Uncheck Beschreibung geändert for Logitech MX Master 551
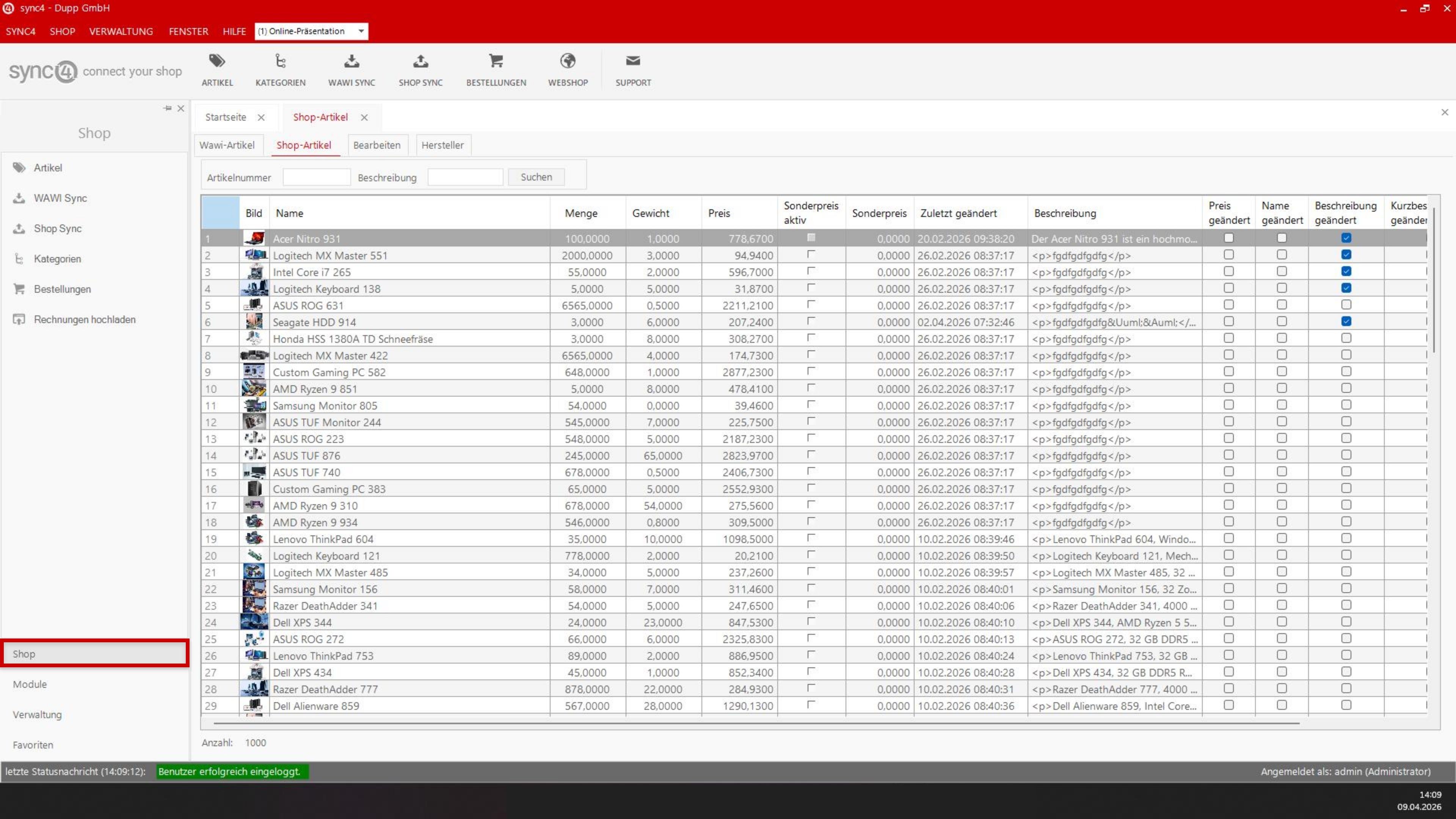This screenshot has height=819, width=1456. pyautogui.click(x=1346, y=255)
